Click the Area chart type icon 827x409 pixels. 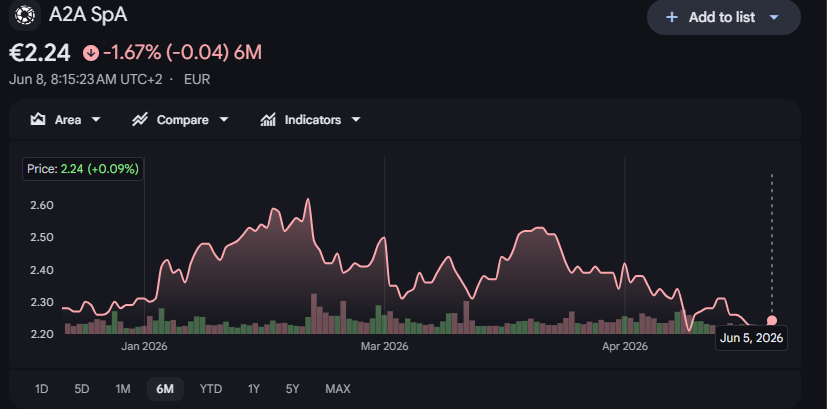pyautogui.click(x=37, y=120)
